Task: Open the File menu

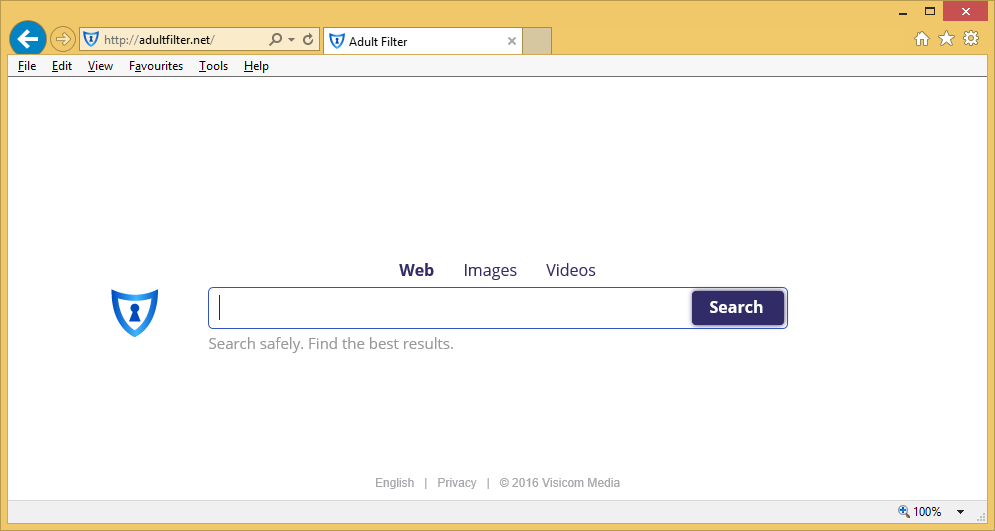Action: pyautogui.click(x=27, y=66)
